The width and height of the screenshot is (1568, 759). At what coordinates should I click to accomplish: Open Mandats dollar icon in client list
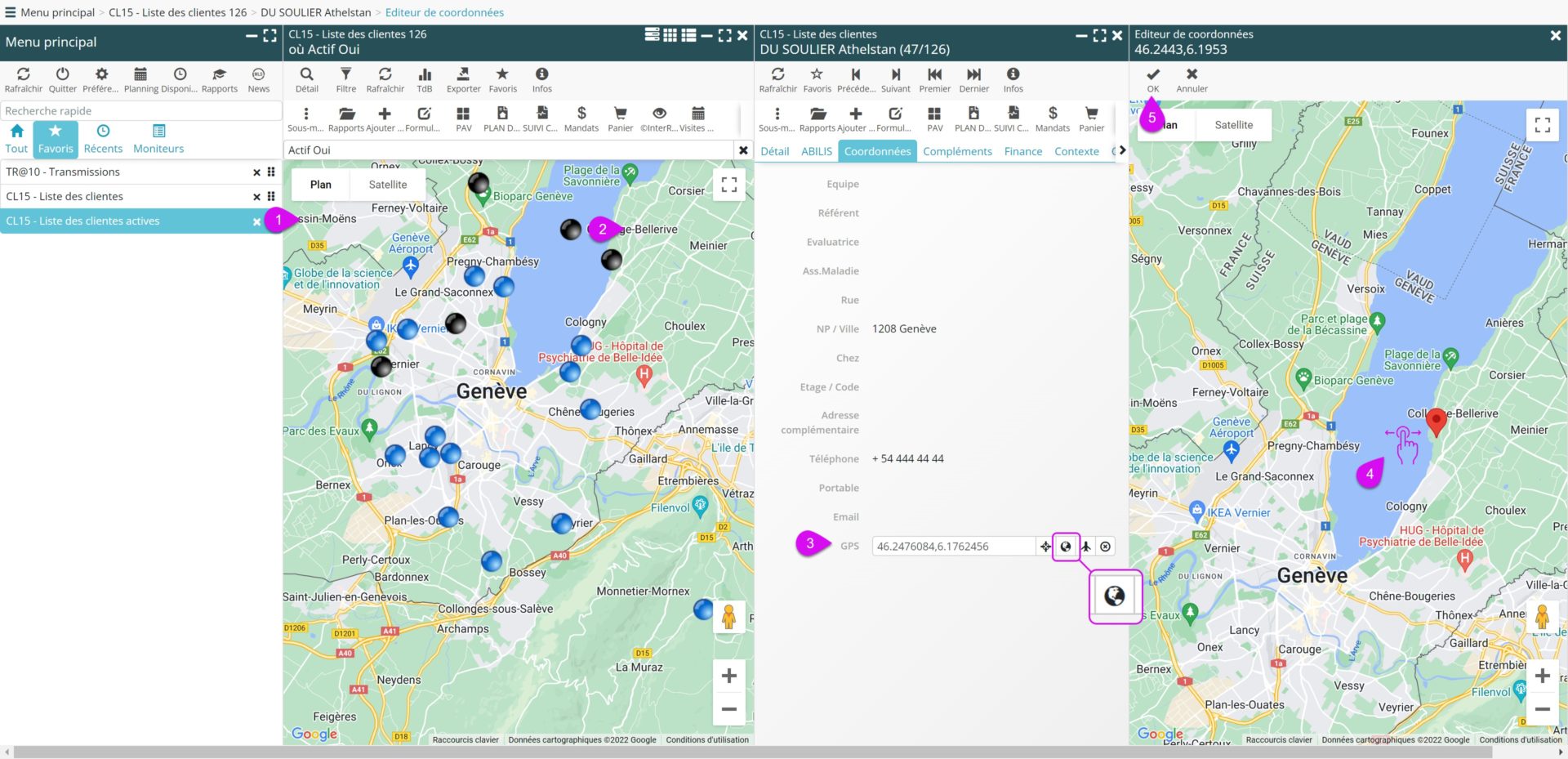(x=581, y=118)
